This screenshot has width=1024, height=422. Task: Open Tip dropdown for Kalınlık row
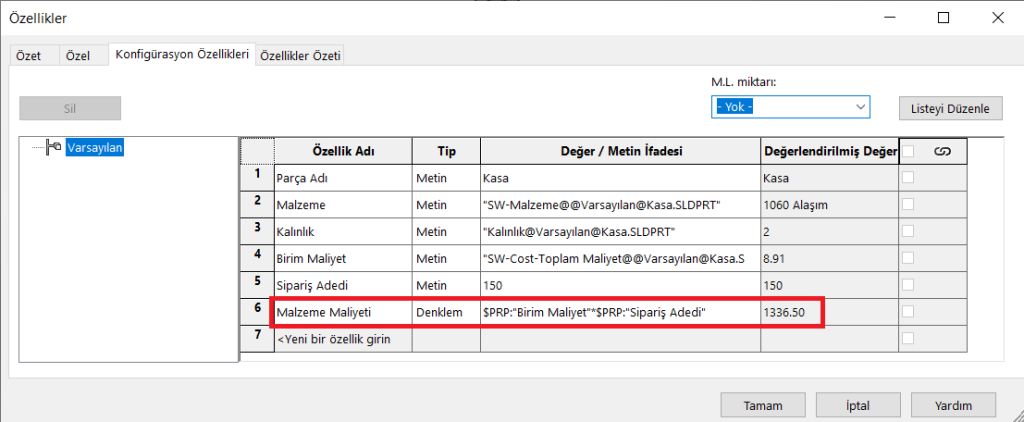[445, 231]
